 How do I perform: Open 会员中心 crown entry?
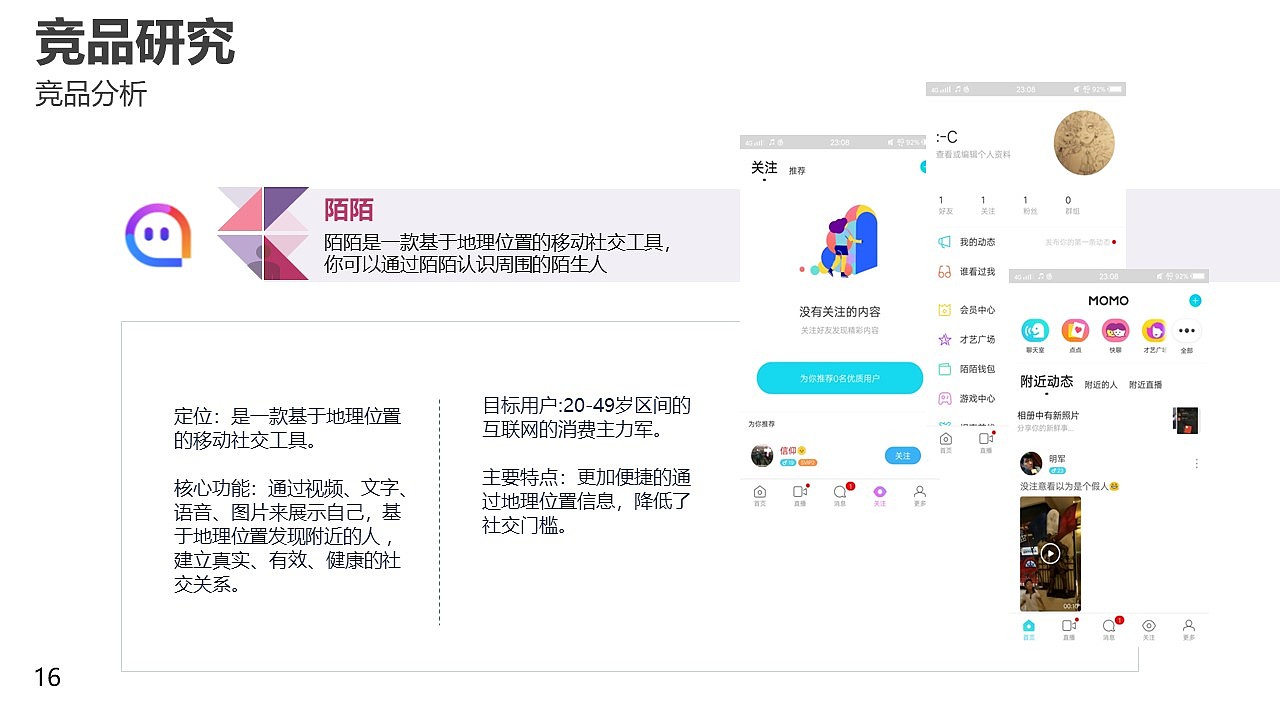[967, 310]
